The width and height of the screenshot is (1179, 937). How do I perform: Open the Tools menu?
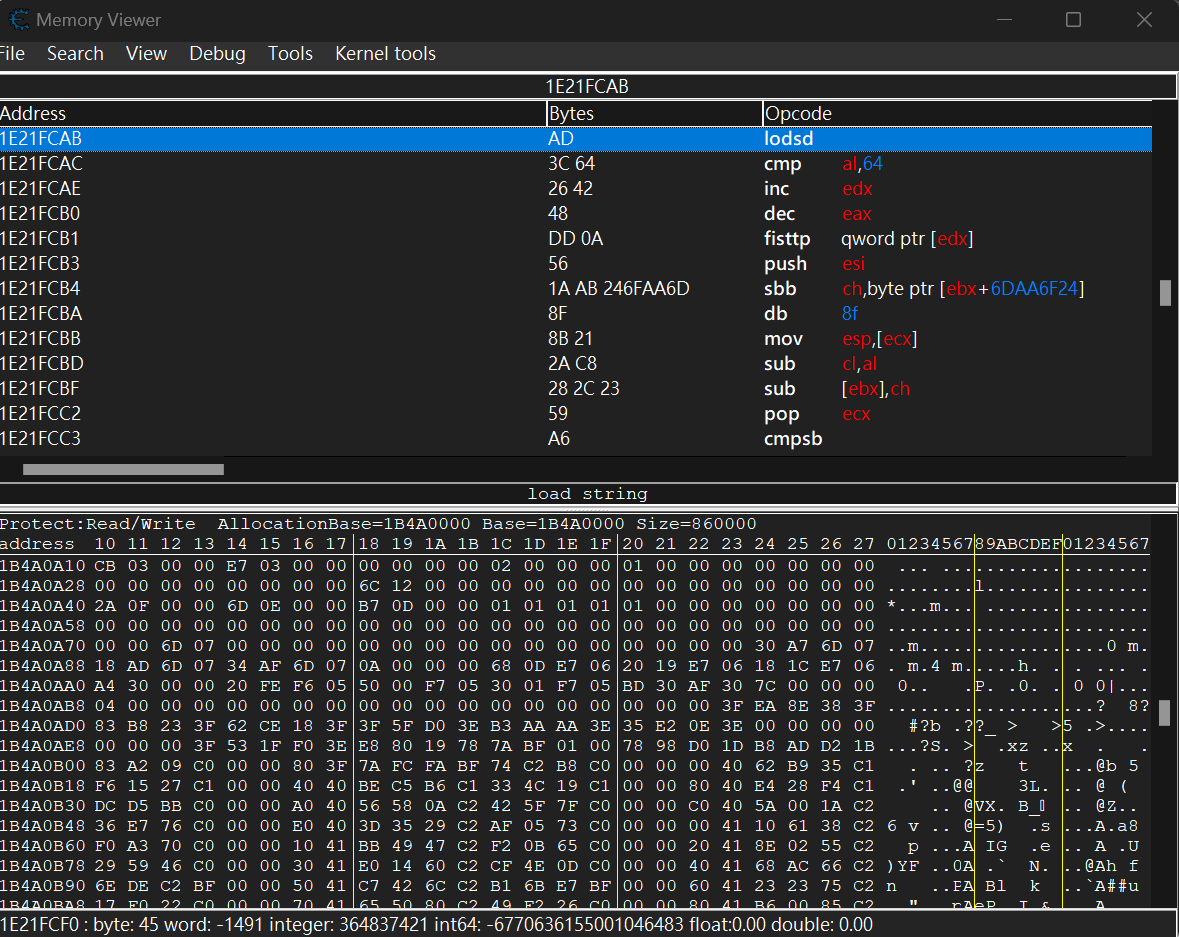(x=290, y=54)
